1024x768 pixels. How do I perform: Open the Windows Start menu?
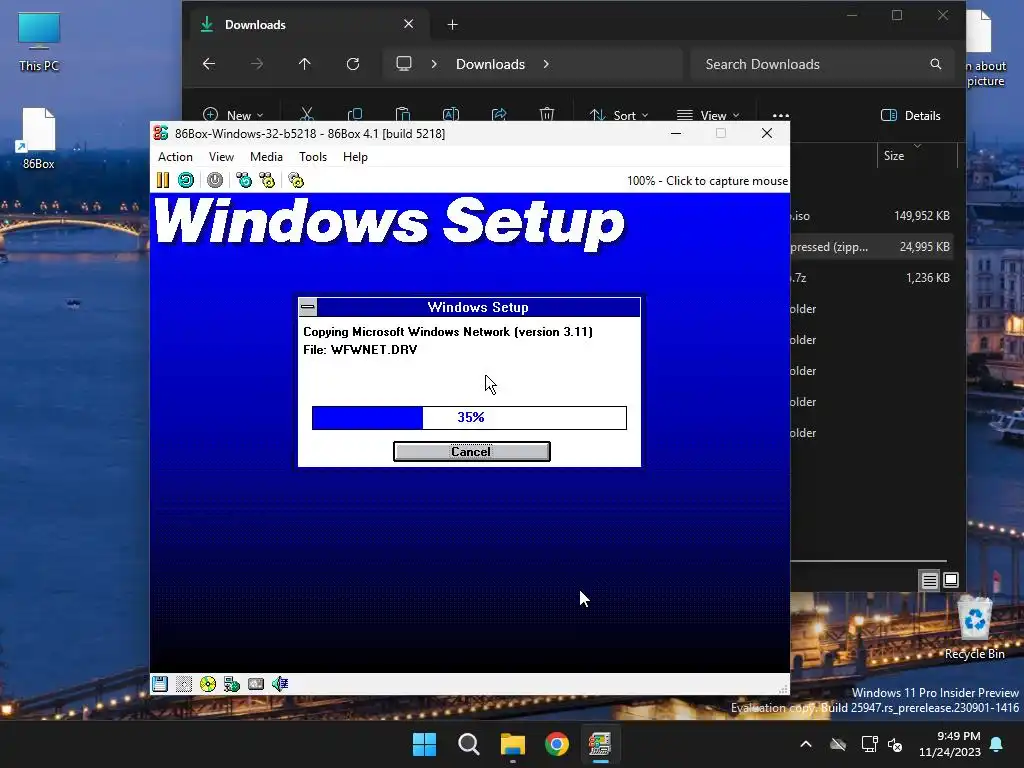coord(424,744)
